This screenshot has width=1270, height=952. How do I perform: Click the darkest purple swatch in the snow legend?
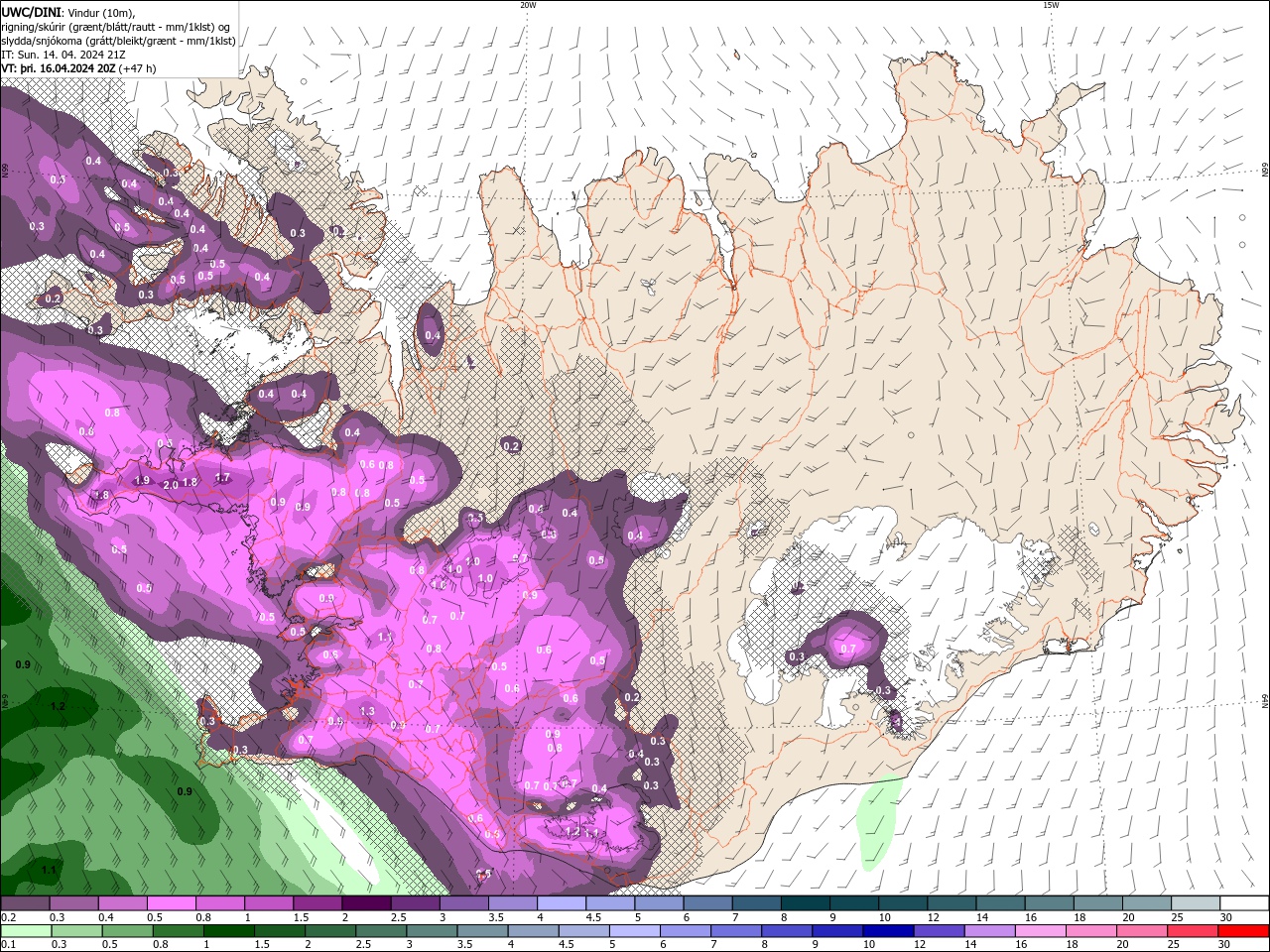coord(366,903)
